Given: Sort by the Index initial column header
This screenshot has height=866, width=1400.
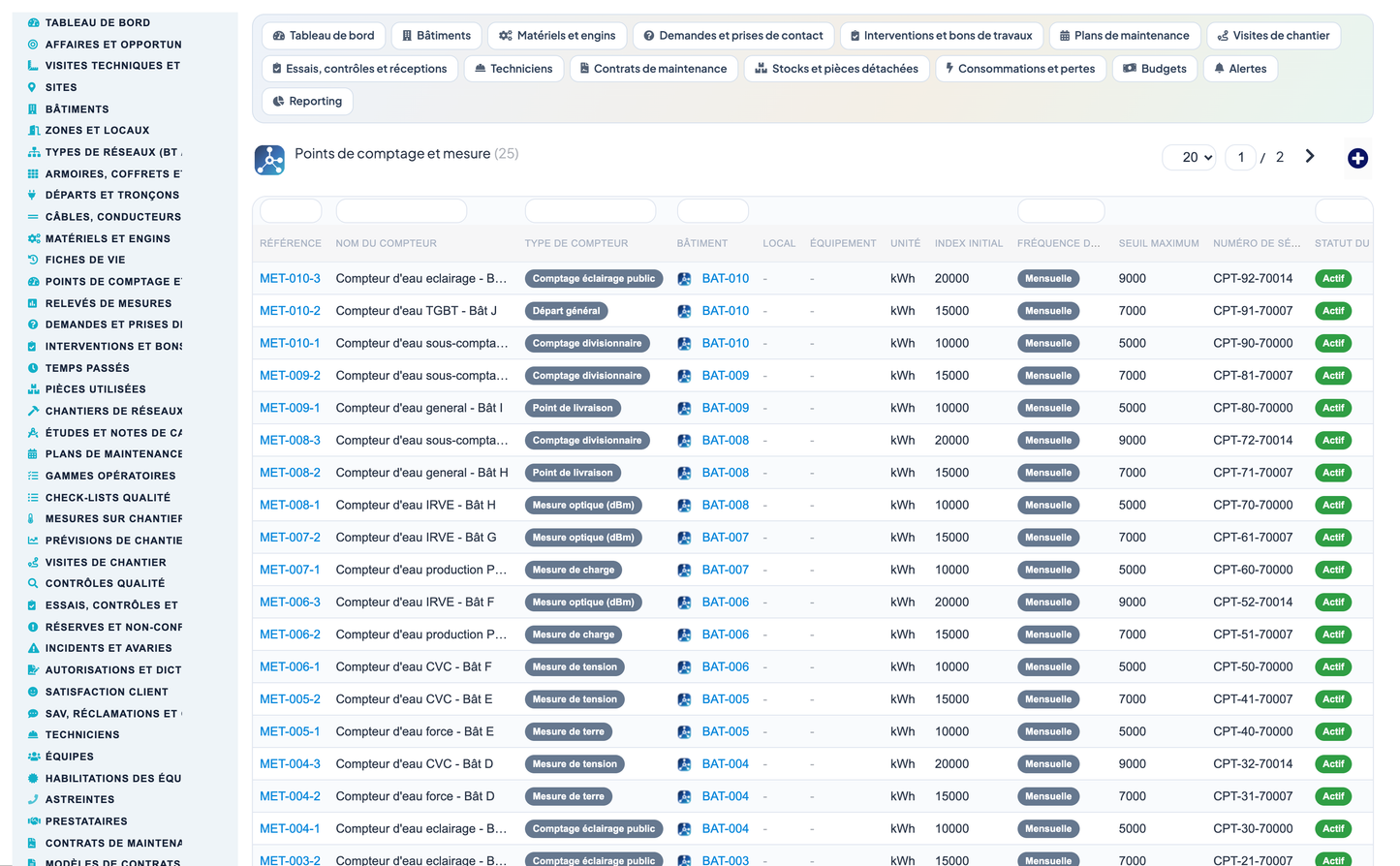Looking at the screenshot, I should click(969, 243).
